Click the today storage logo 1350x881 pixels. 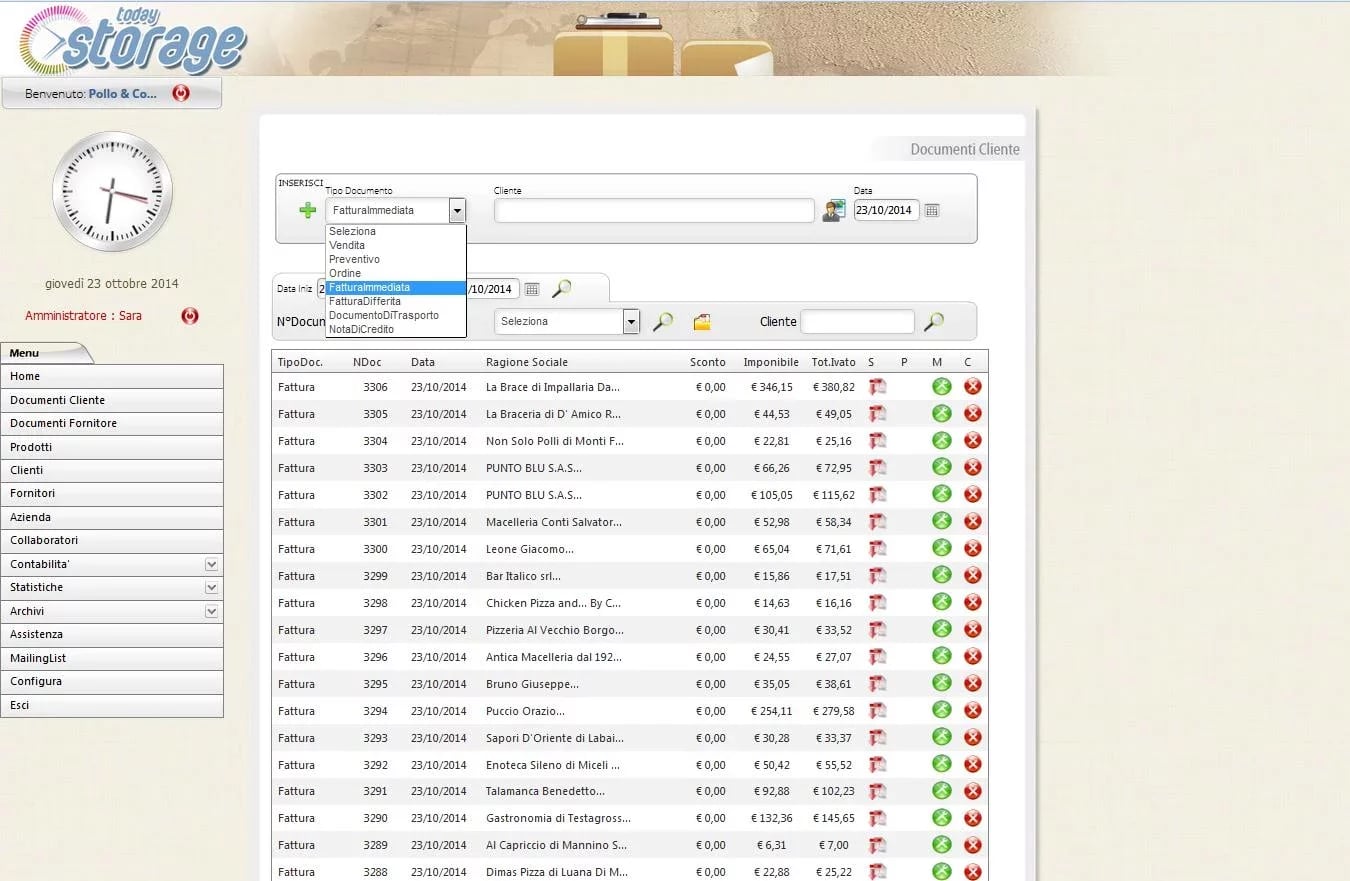coord(133,40)
